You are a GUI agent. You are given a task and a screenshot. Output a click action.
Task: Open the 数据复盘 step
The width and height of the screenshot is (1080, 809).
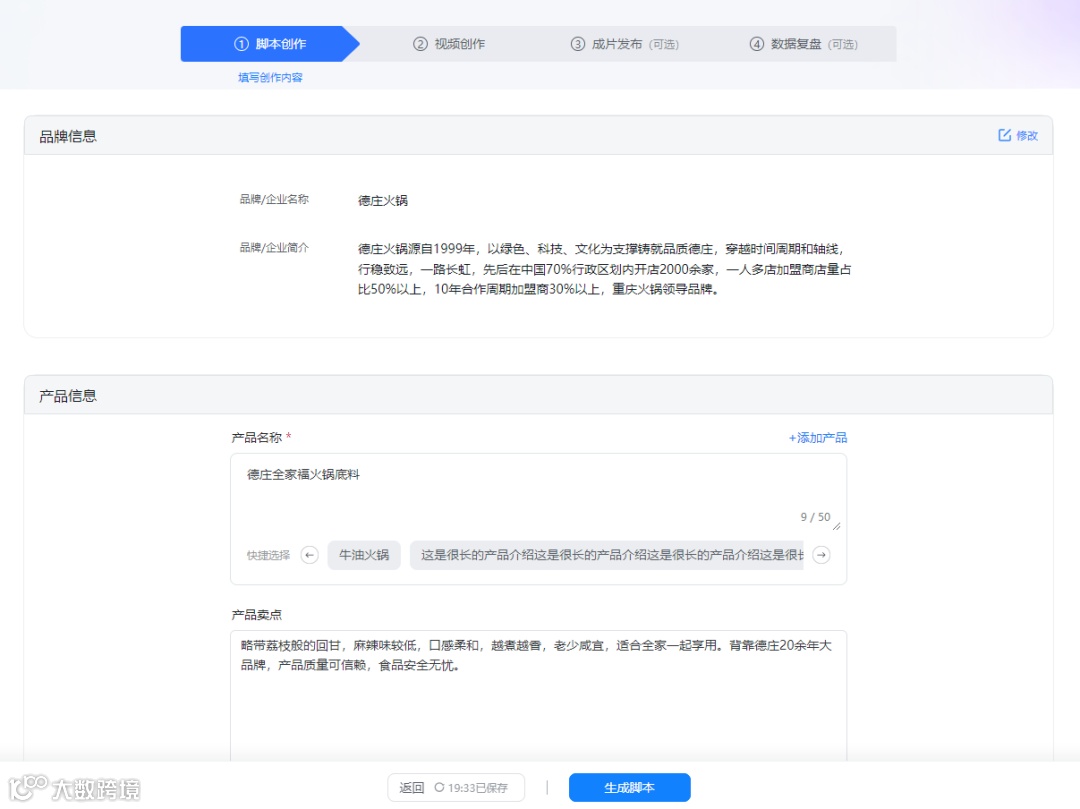[x=803, y=44]
